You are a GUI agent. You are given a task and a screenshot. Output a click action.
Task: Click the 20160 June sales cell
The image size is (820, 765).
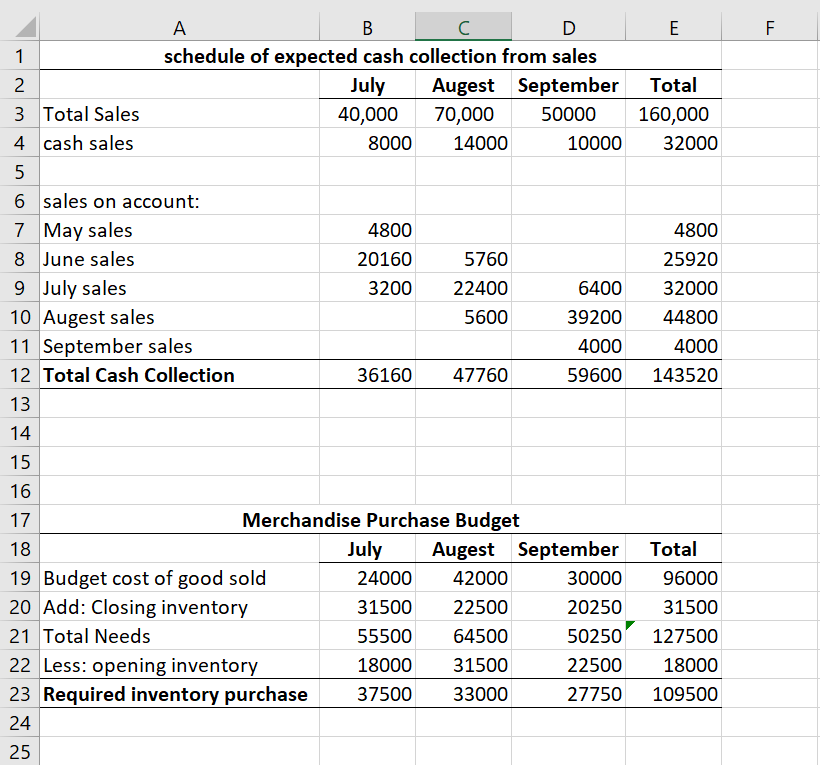[x=367, y=259]
